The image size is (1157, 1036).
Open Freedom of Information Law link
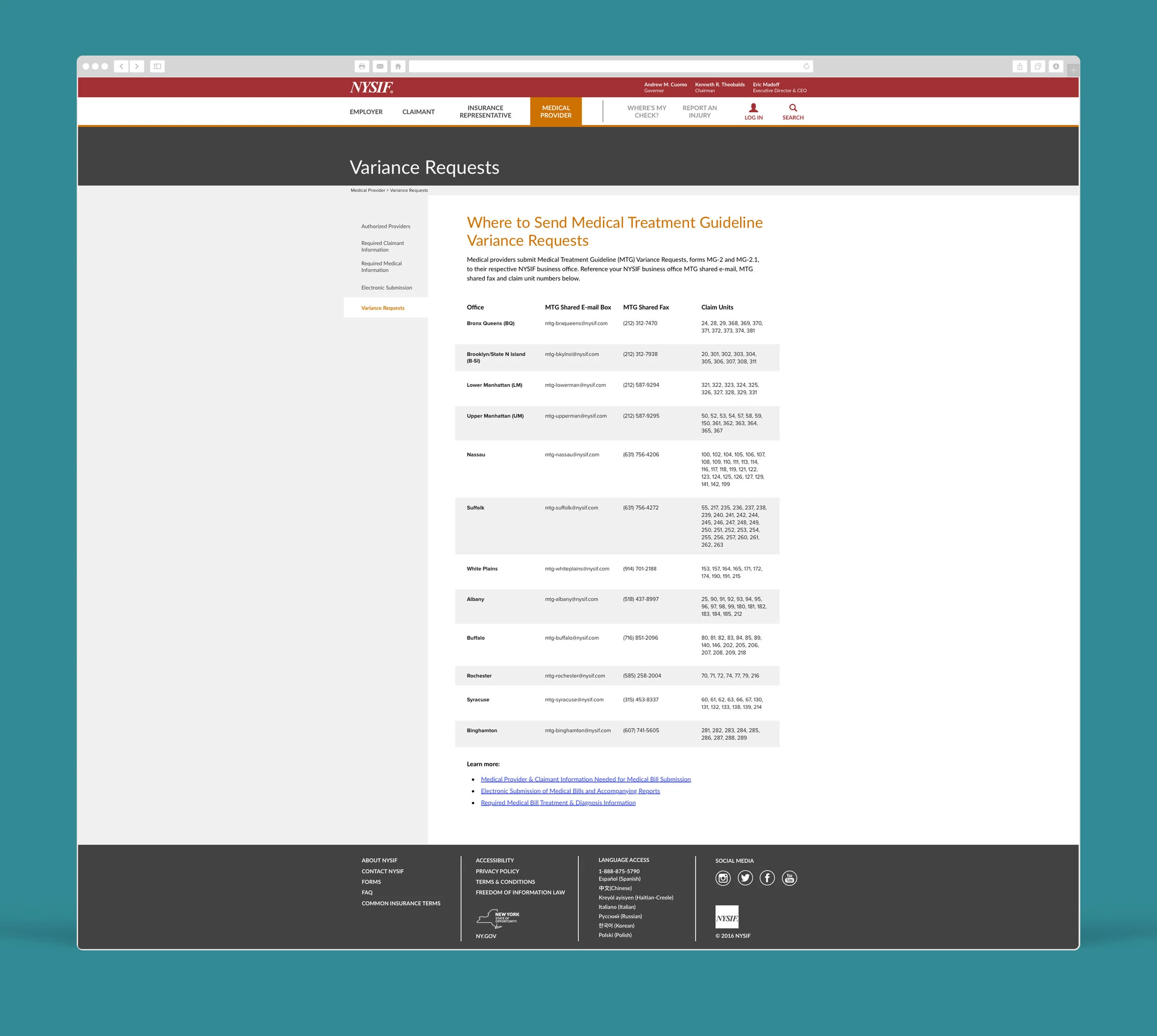[x=521, y=893]
